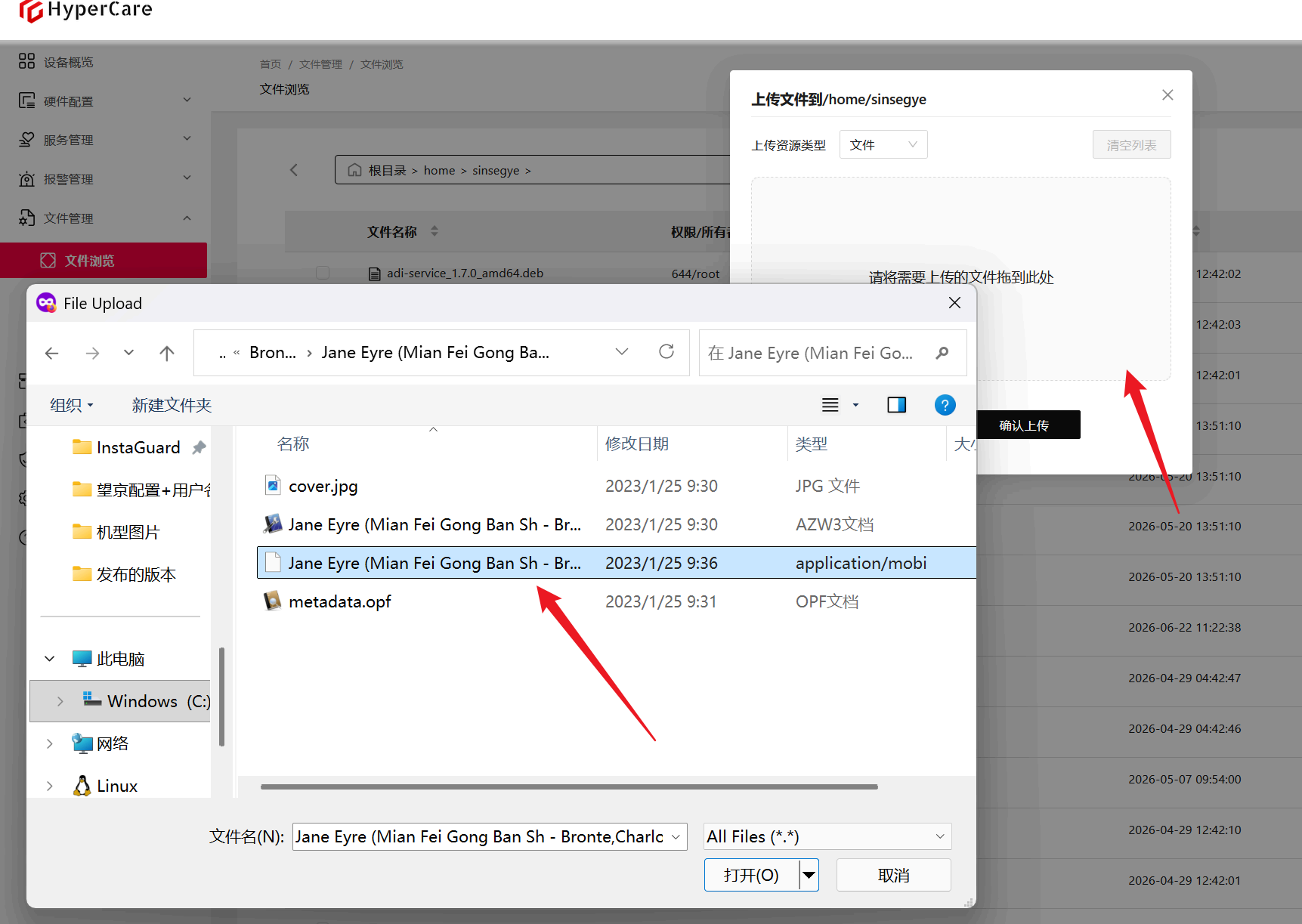
Task: Toggle the preview pane
Action: tap(897, 405)
